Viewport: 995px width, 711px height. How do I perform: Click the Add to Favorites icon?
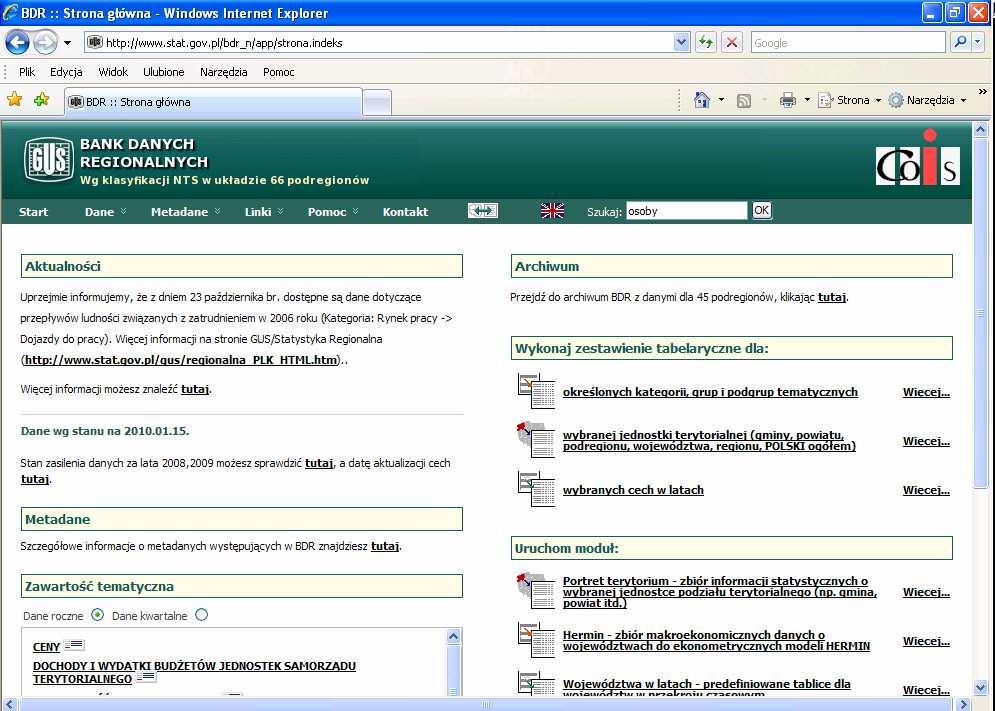(x=42, y=100)
